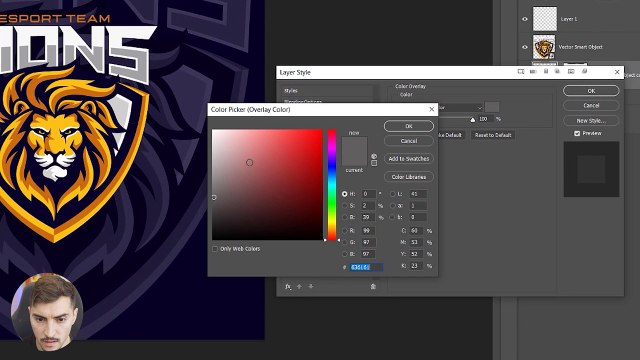The height and width of the screenshot is (360, 640).
Task: Click Add to Swatches
Action: pos(409,158)
